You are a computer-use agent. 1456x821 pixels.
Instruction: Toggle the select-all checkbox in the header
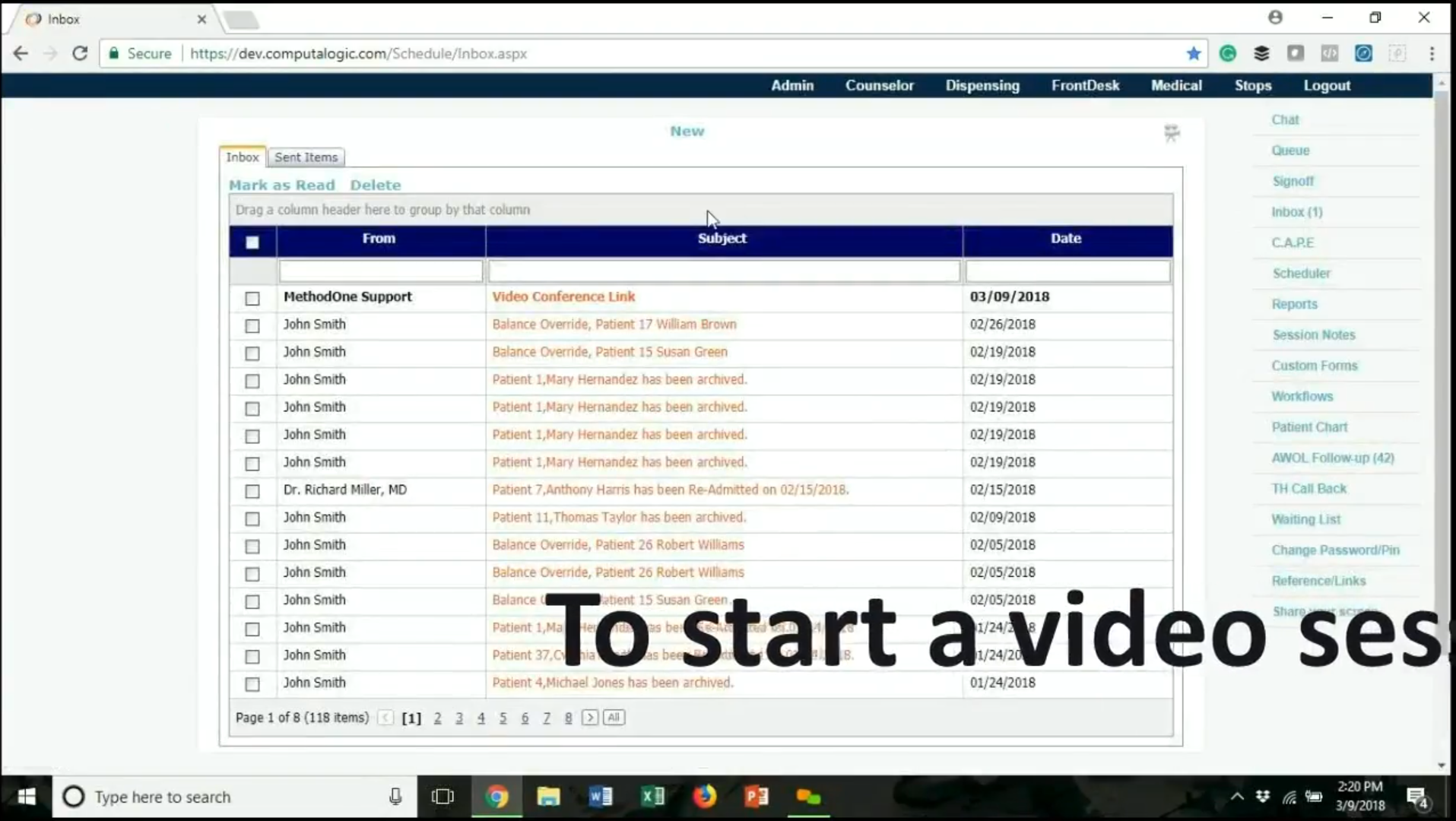coord(252,242)
